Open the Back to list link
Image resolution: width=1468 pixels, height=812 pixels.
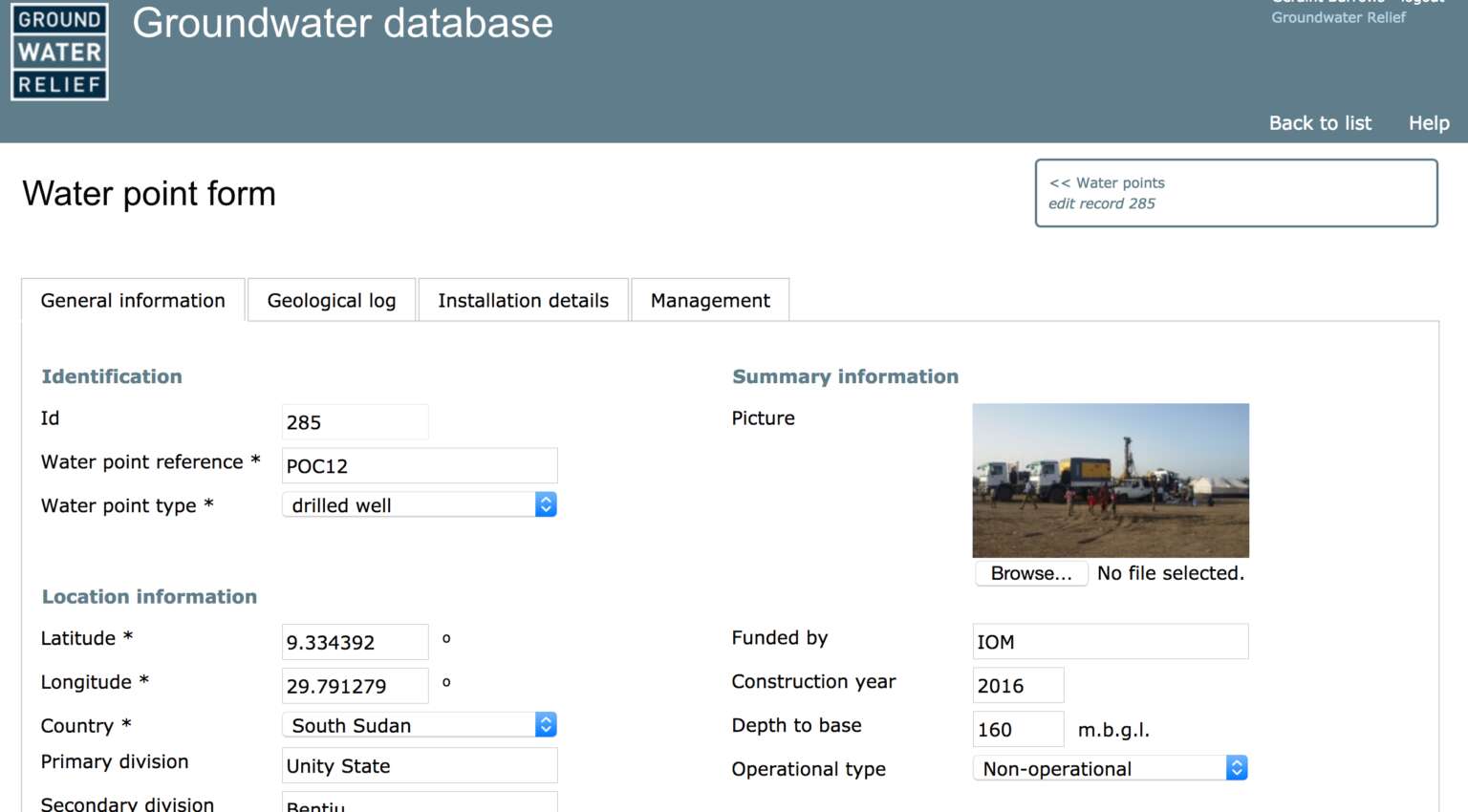1320,123
